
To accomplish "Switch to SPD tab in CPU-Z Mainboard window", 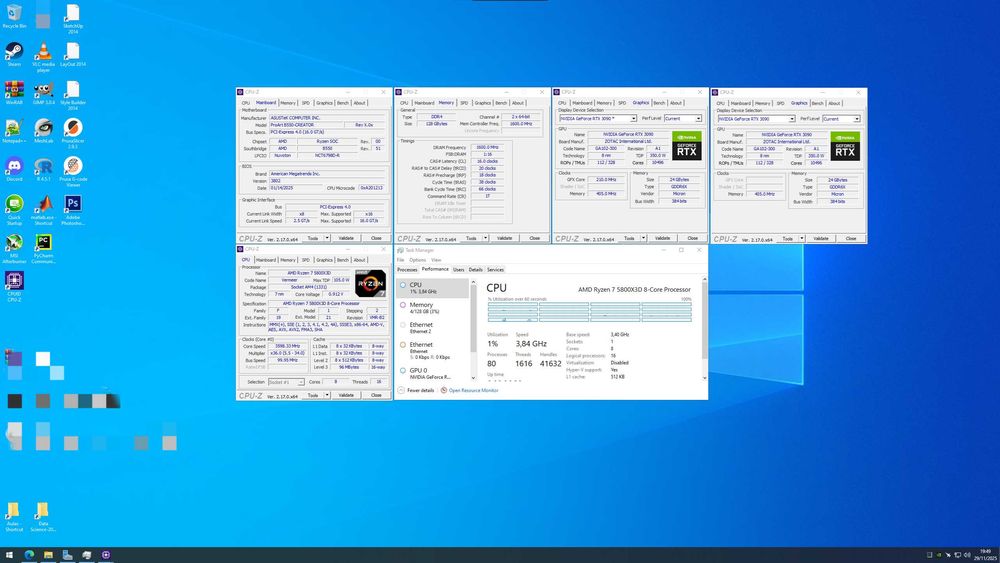I will [305, 103].
